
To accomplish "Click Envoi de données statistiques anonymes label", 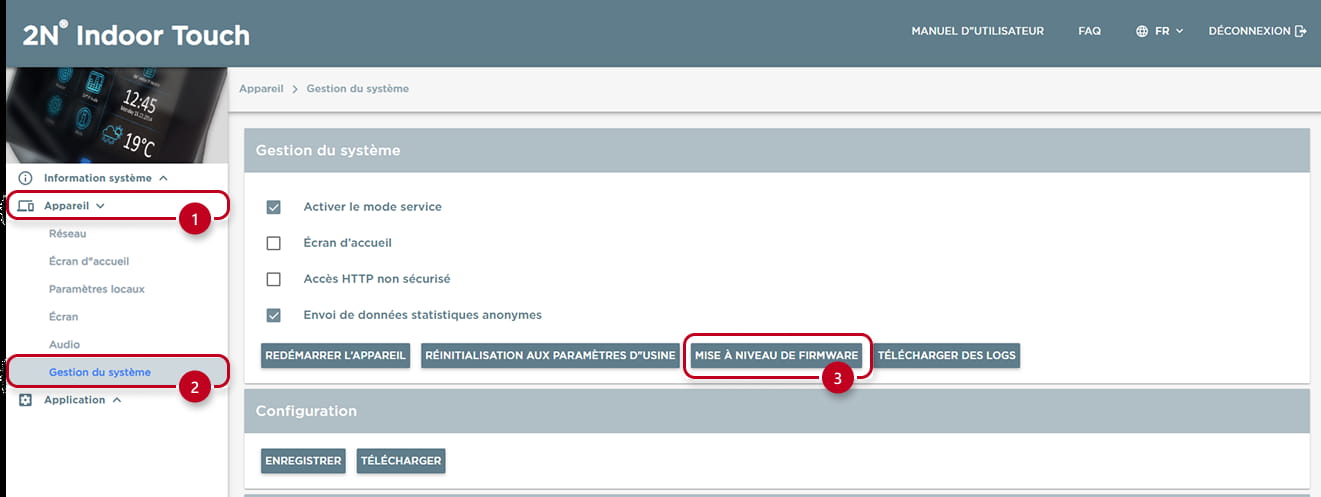I will point(423,315).
